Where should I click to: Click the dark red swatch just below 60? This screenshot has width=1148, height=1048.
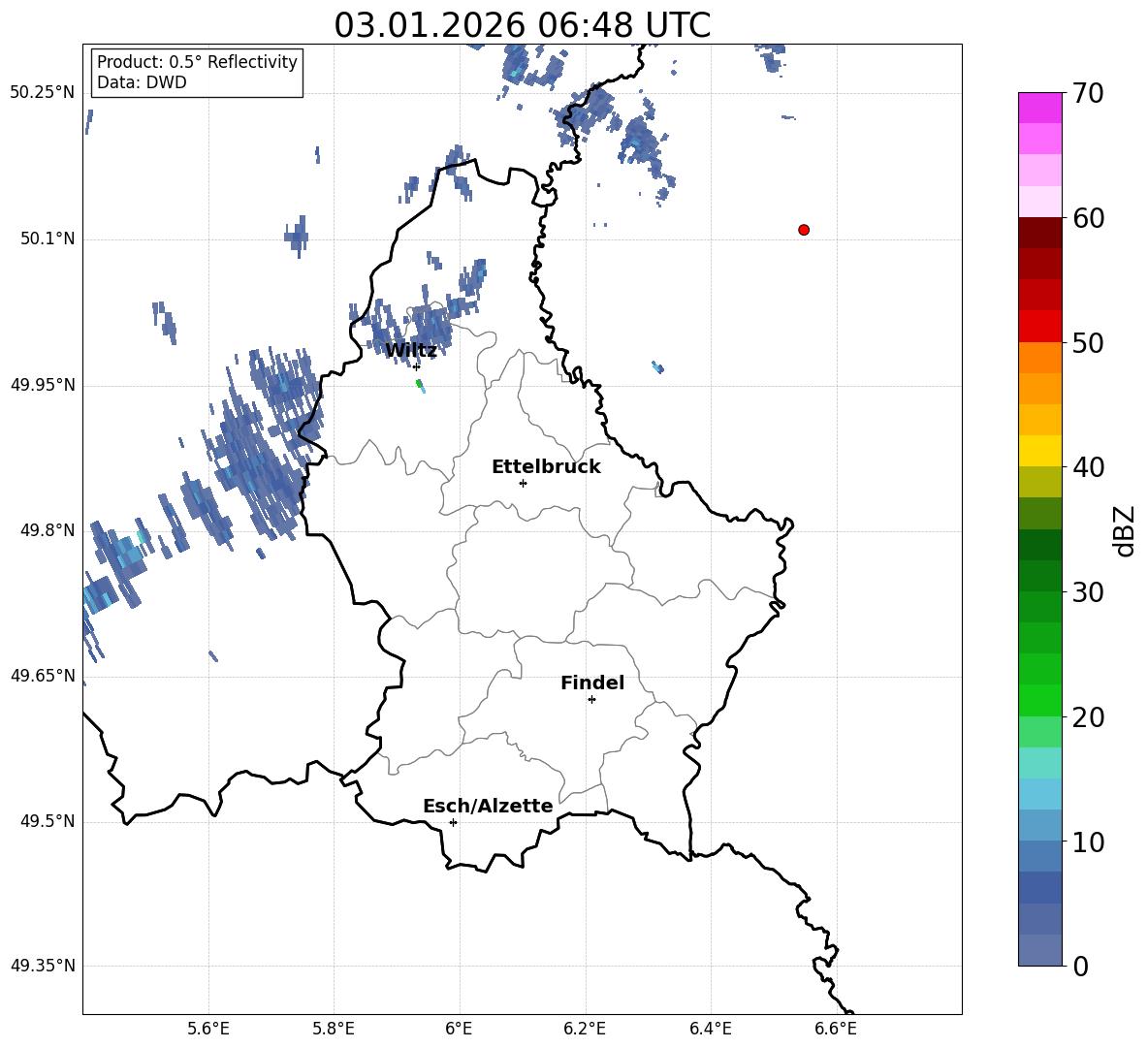[x=1039, y=233]
